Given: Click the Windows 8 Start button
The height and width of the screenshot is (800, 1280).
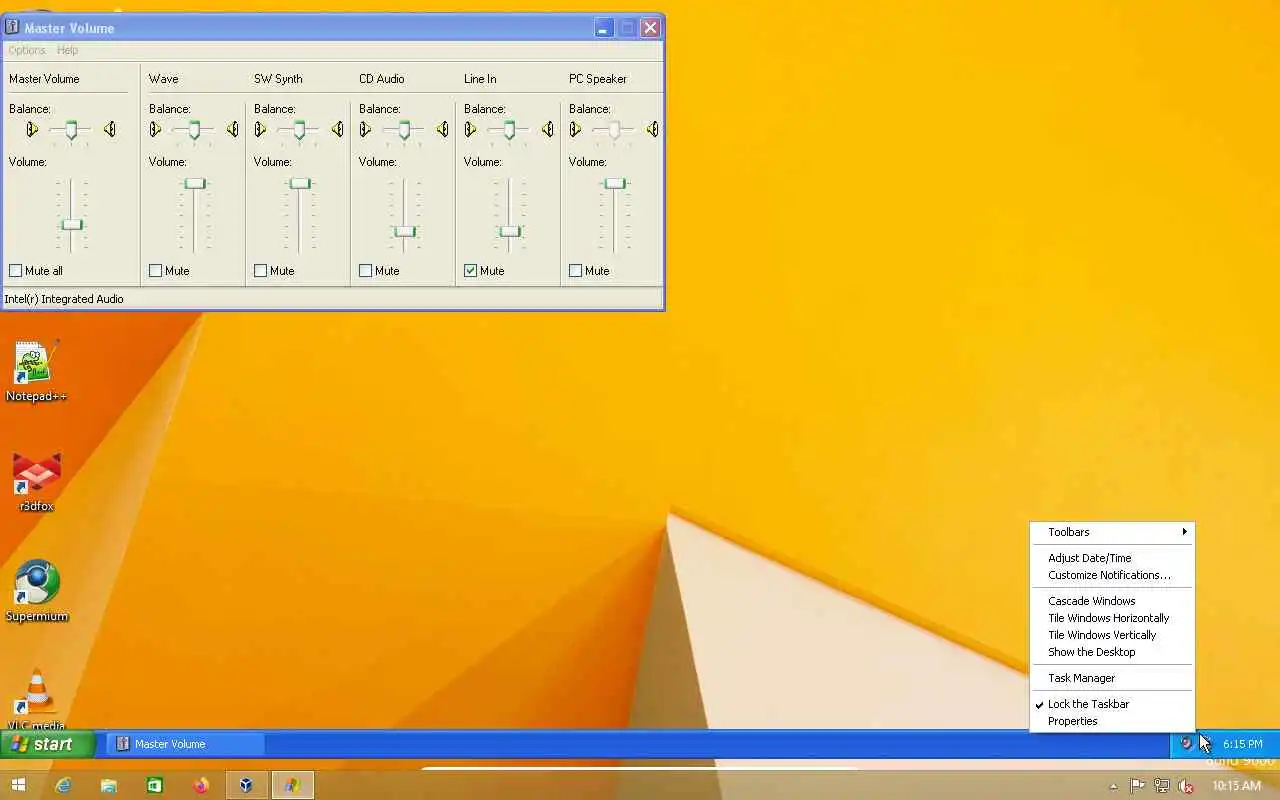Looking at the screenshot, I should (18, 785).
